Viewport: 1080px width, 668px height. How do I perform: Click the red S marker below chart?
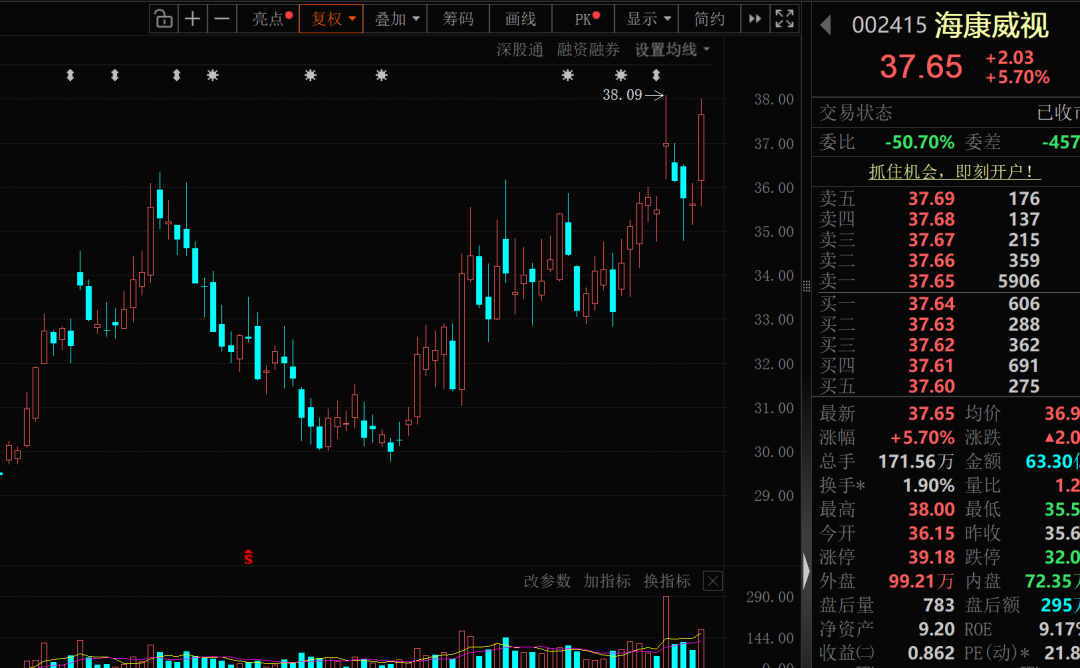coord(249,557)
